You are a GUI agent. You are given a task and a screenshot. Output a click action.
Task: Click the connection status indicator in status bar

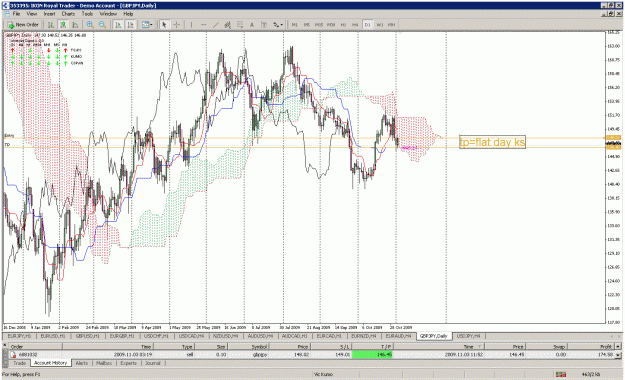point(561,374)
